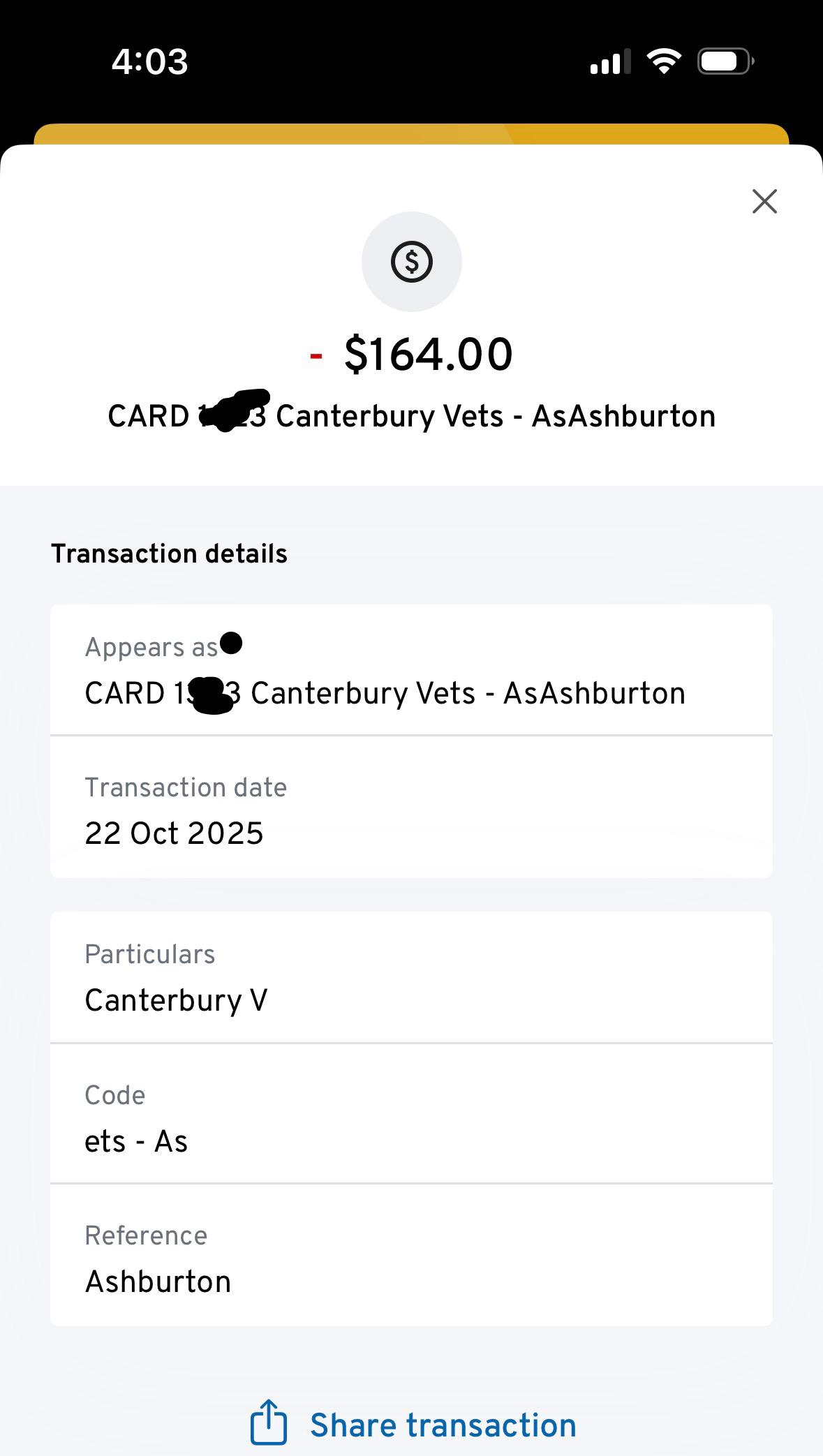Tap the battery indicator icon

[725, 61]
